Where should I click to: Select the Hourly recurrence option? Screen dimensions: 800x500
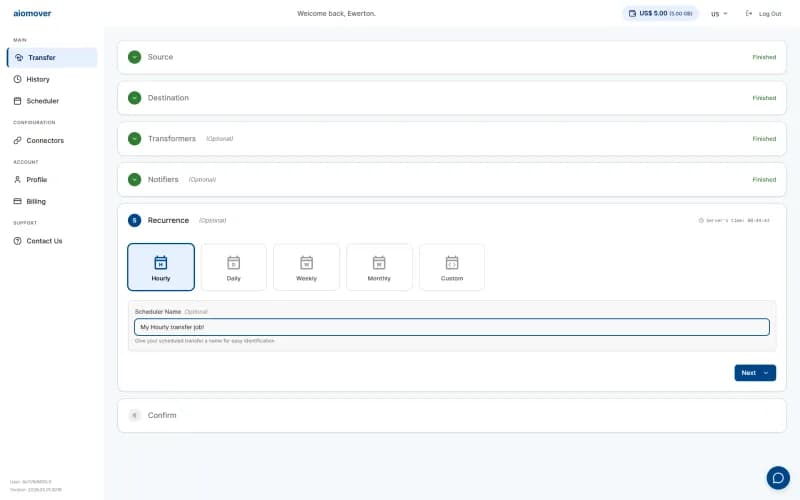point(161,267)
